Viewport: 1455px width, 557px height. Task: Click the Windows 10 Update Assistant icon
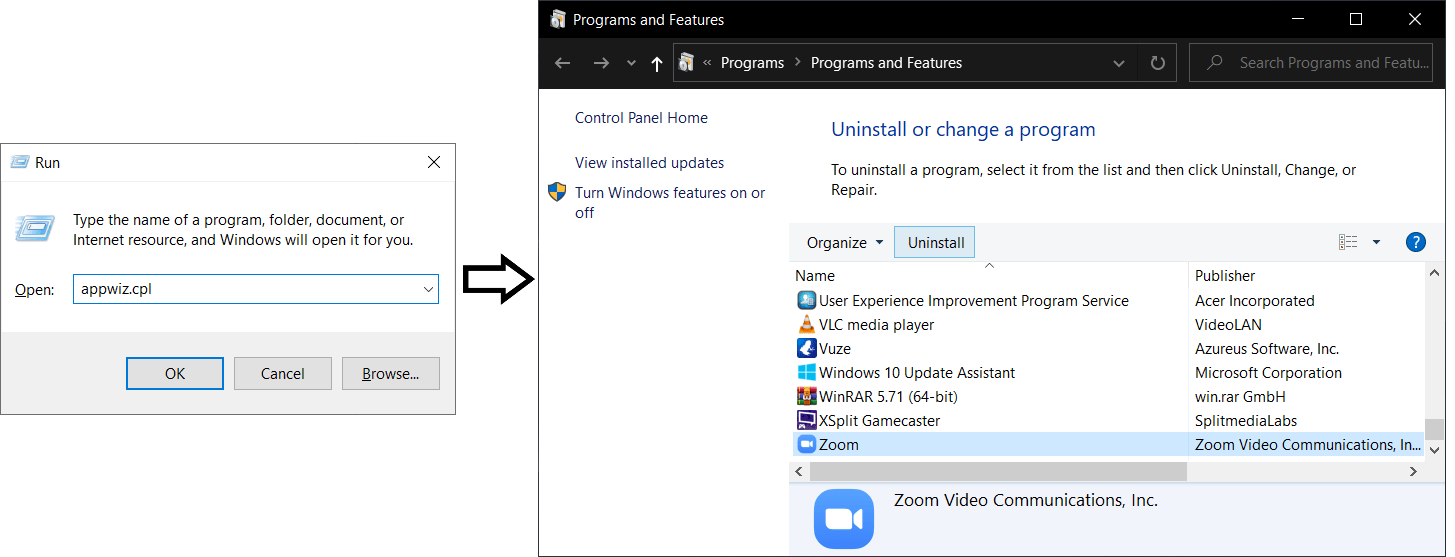click(806, 372)
